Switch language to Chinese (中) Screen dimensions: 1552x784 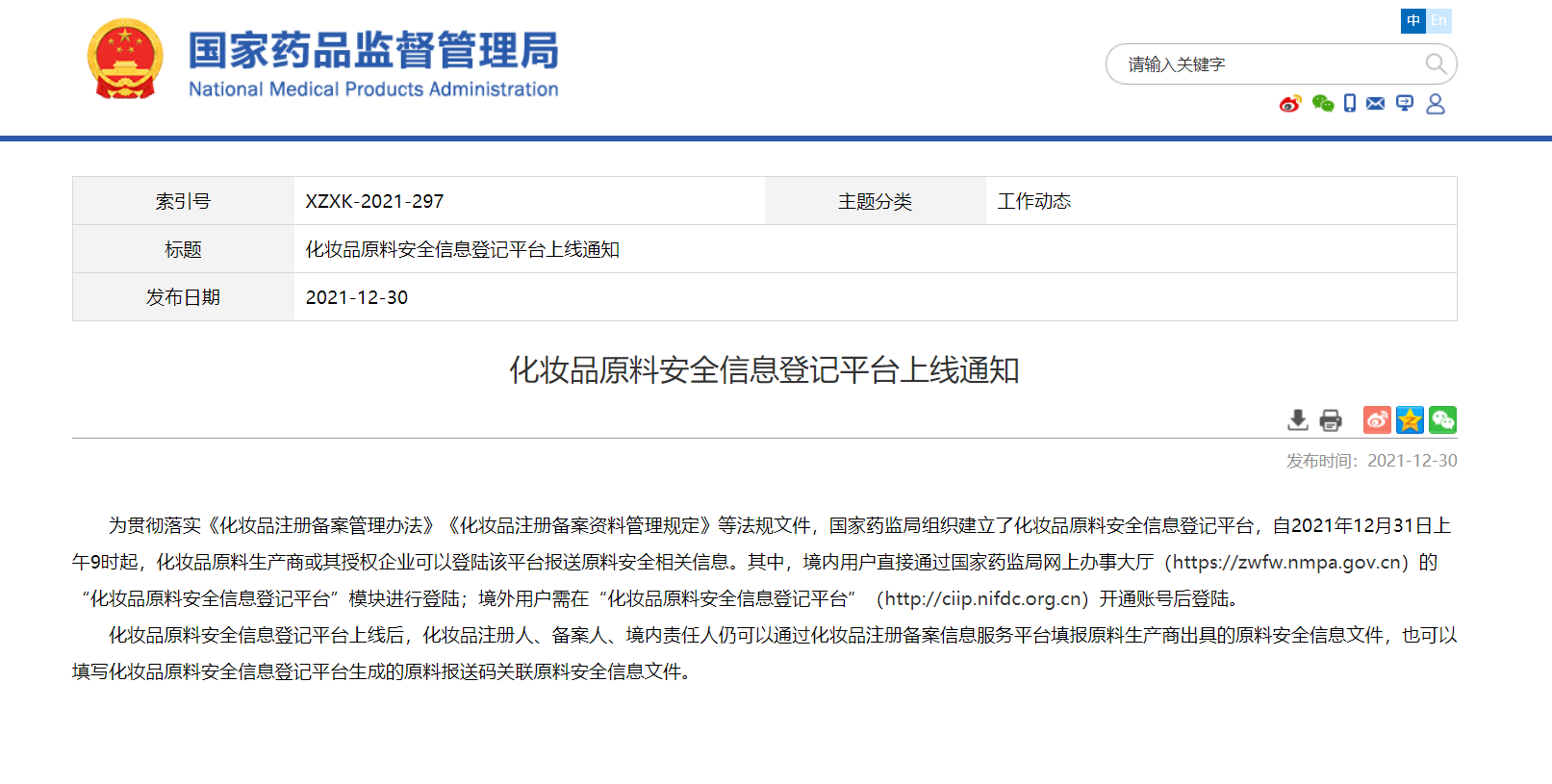tap(1413, 20)
